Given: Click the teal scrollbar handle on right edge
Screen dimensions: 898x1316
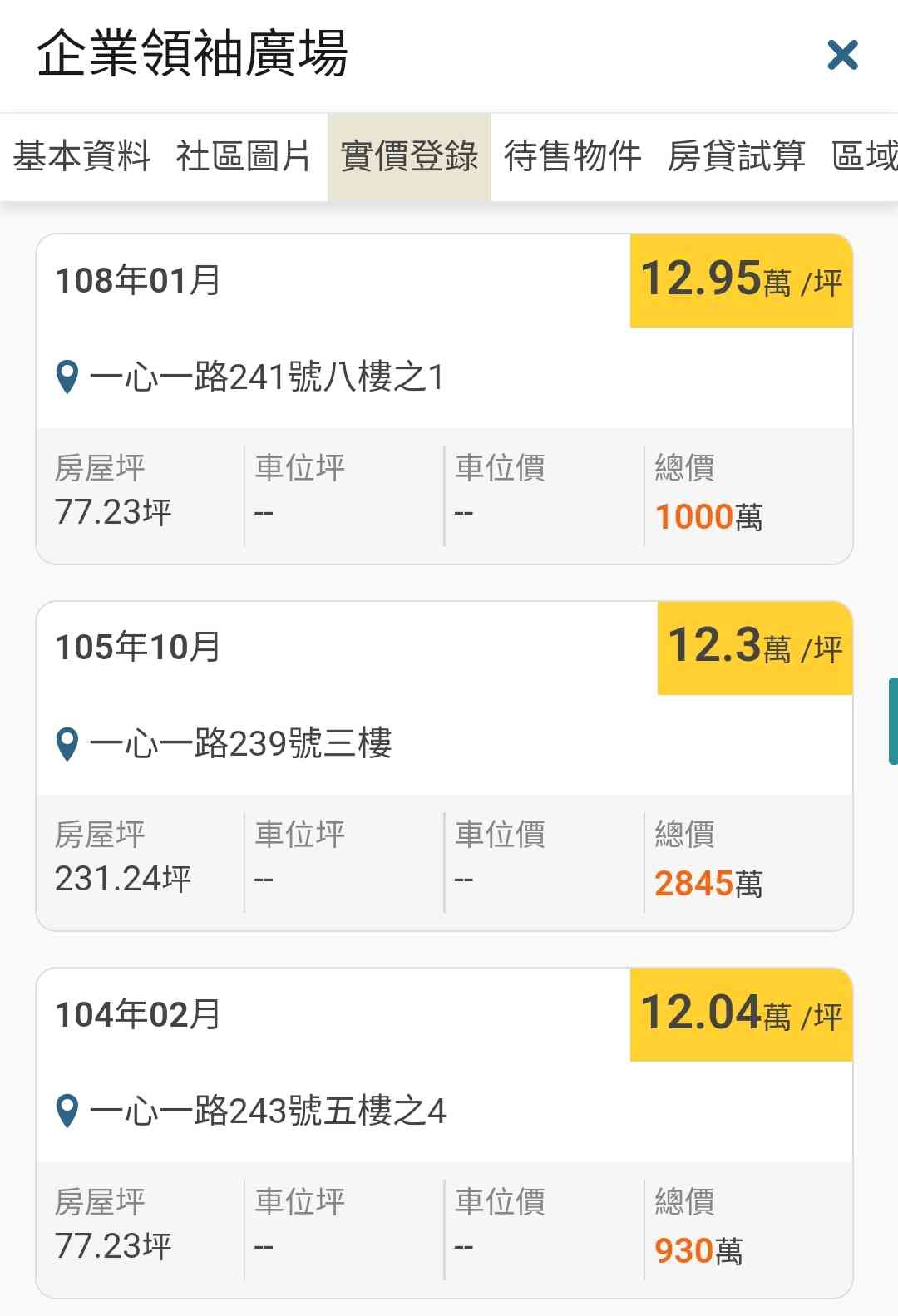Looking at the screenshot, I should [892, 721].
